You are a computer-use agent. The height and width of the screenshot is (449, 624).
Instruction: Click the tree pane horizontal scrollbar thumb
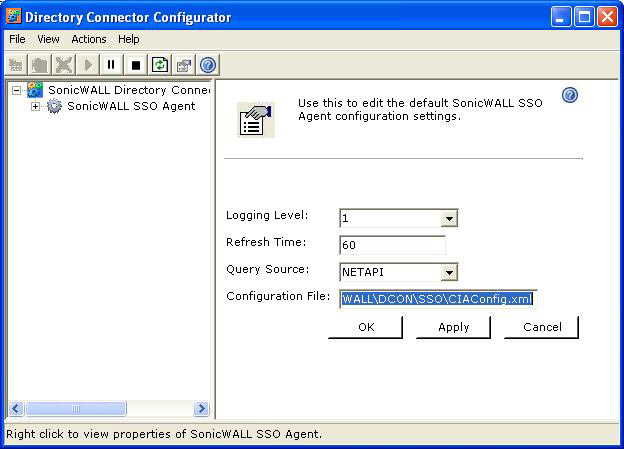coord(76,408)
